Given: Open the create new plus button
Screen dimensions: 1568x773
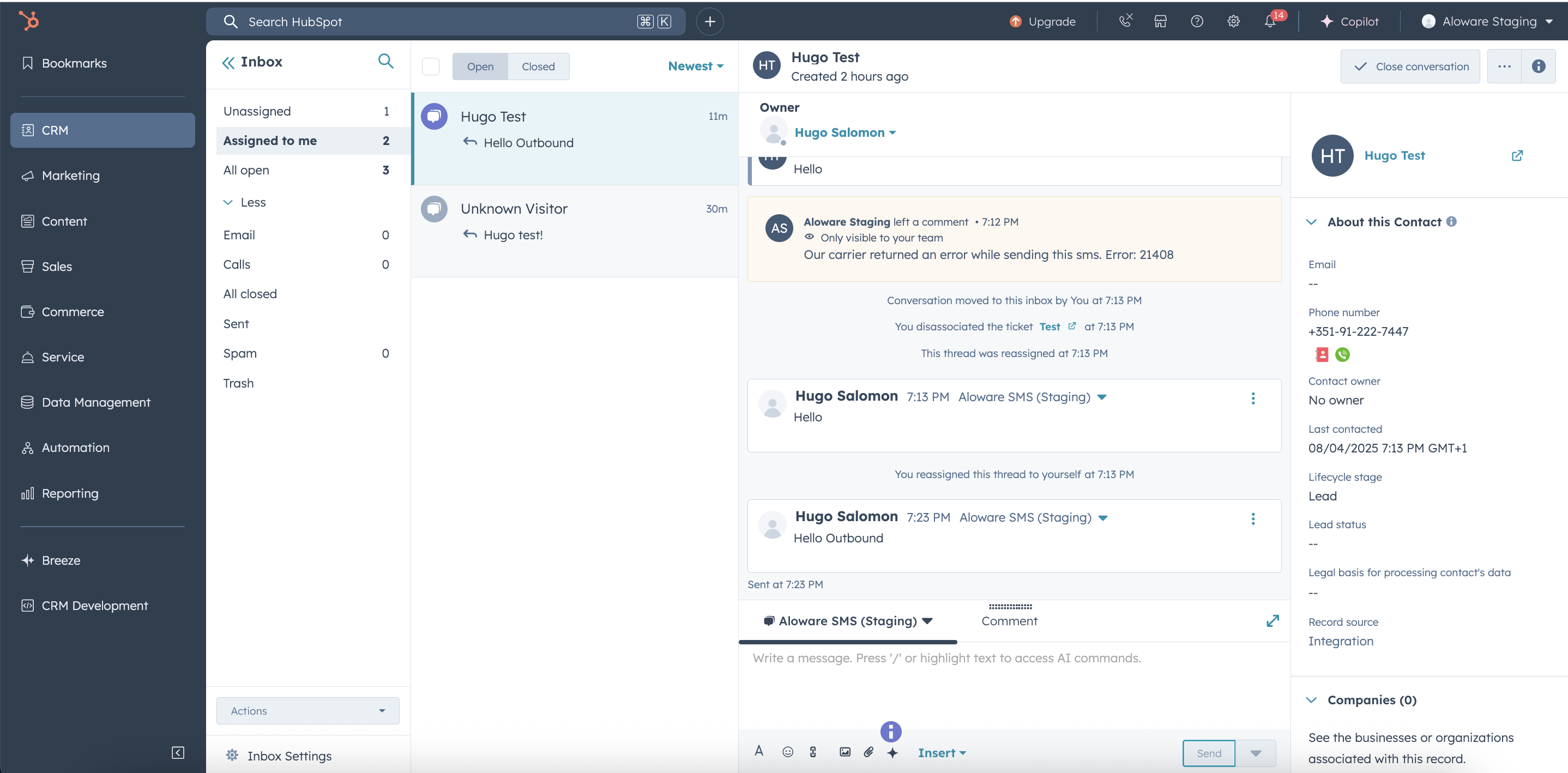Looking at the screenshot, I should pos(710,21).
